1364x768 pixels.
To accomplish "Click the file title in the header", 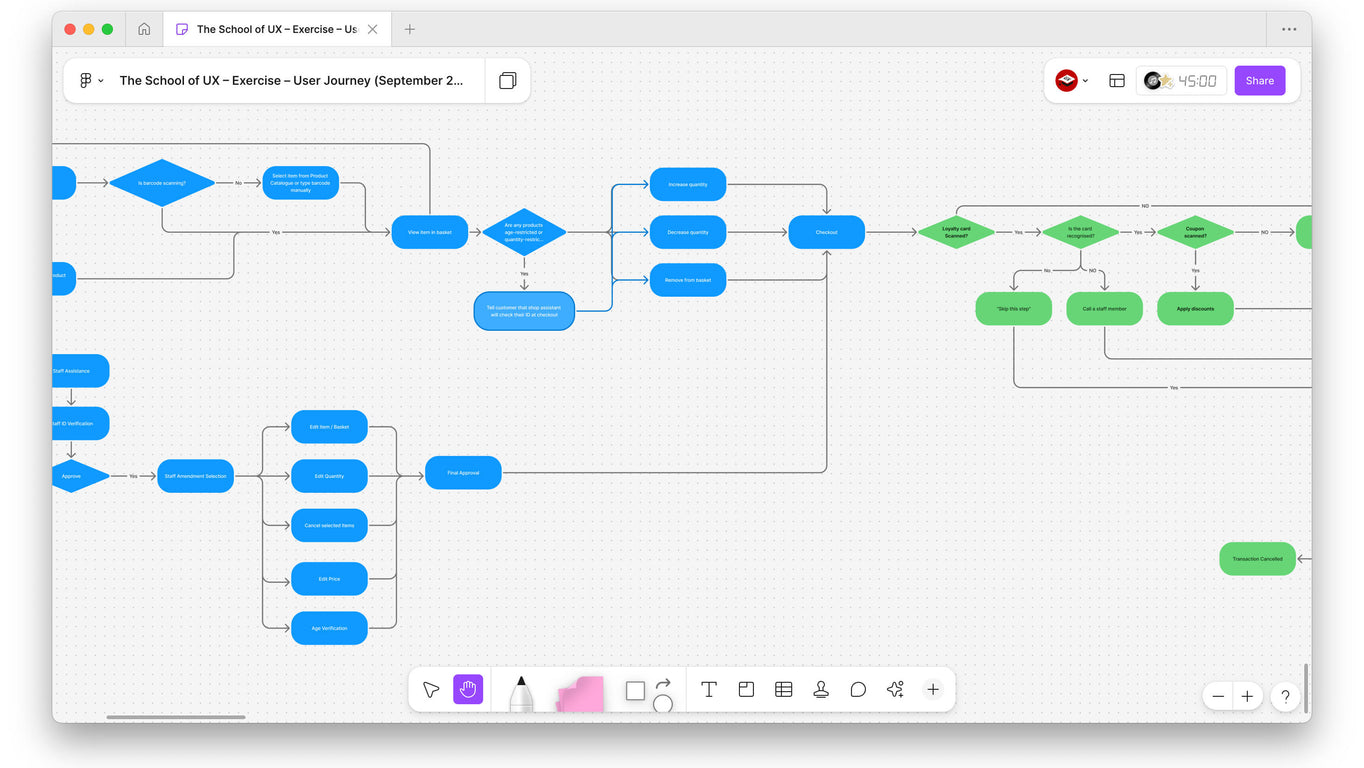I will pos(291,81).
